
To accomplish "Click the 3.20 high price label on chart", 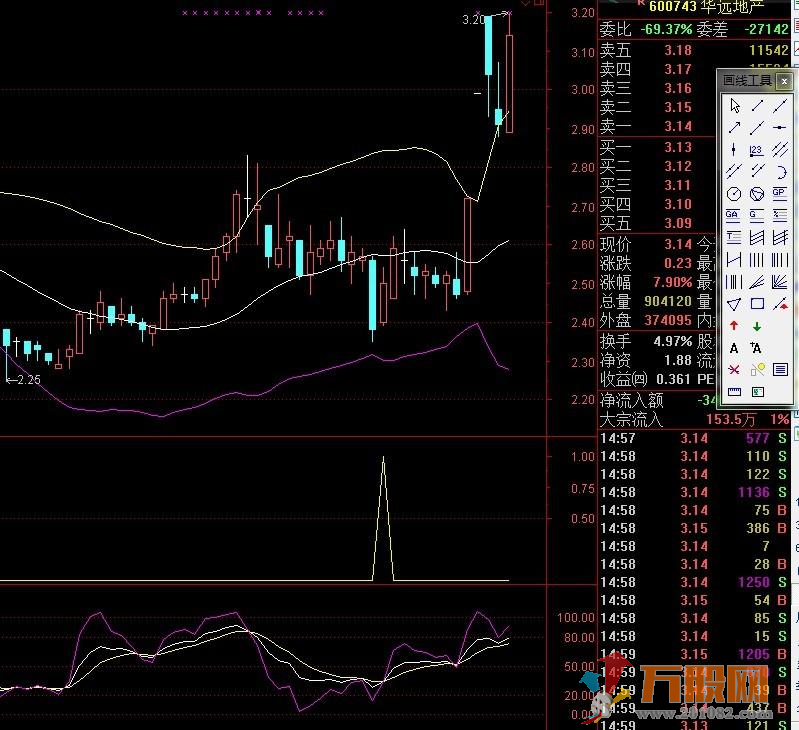I will tap(474, 20).
